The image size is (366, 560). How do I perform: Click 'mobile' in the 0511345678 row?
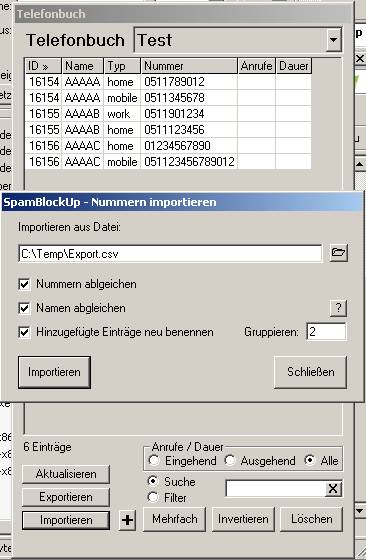pos(122,98)
